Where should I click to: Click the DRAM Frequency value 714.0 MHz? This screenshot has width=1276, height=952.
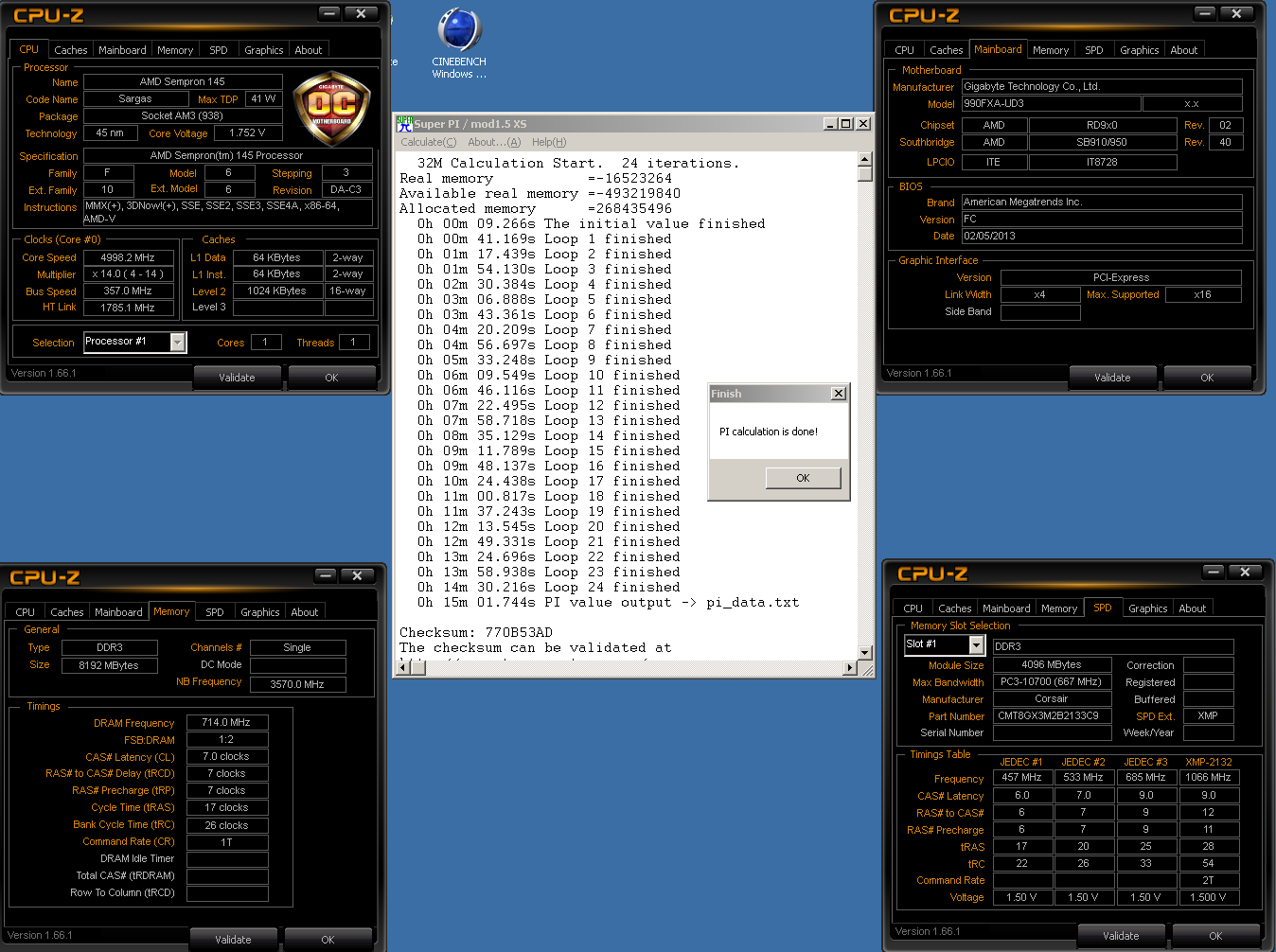click(227, 722)
